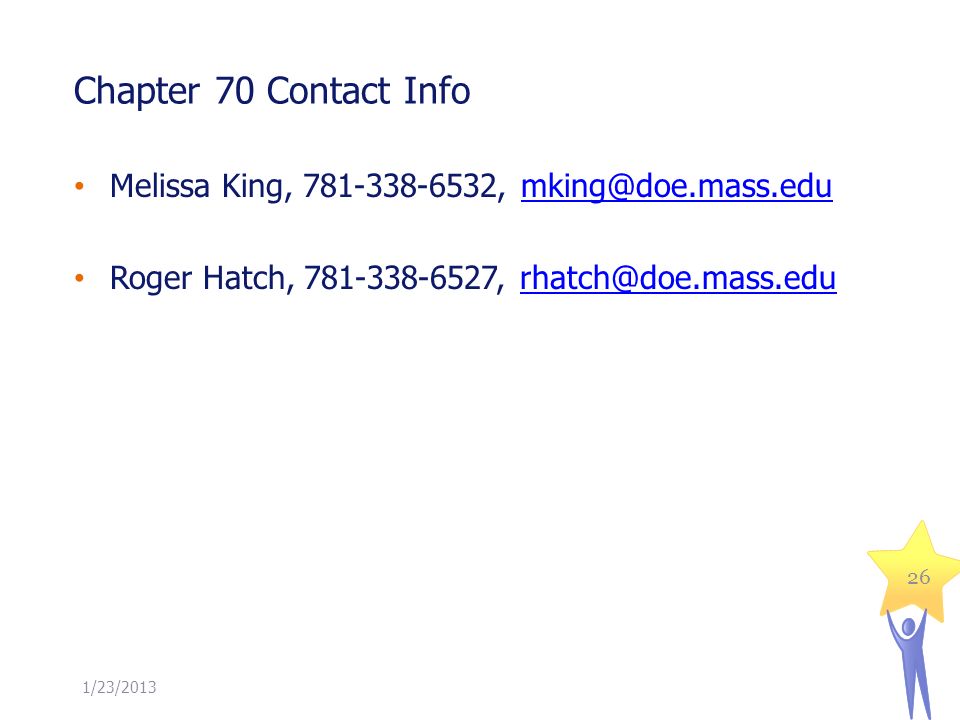Click the orange bullet beside Melissa King

click(x=79, y=186)
